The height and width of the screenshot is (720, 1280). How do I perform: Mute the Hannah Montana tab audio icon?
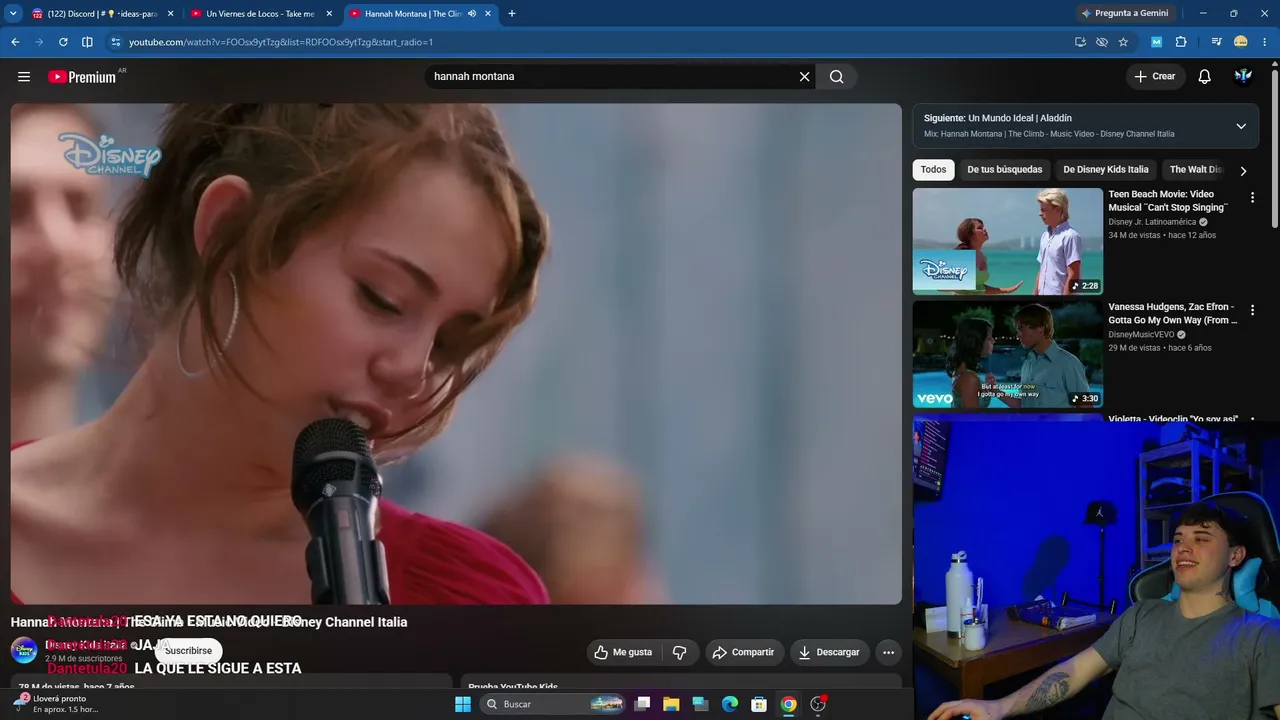(472, 14)
